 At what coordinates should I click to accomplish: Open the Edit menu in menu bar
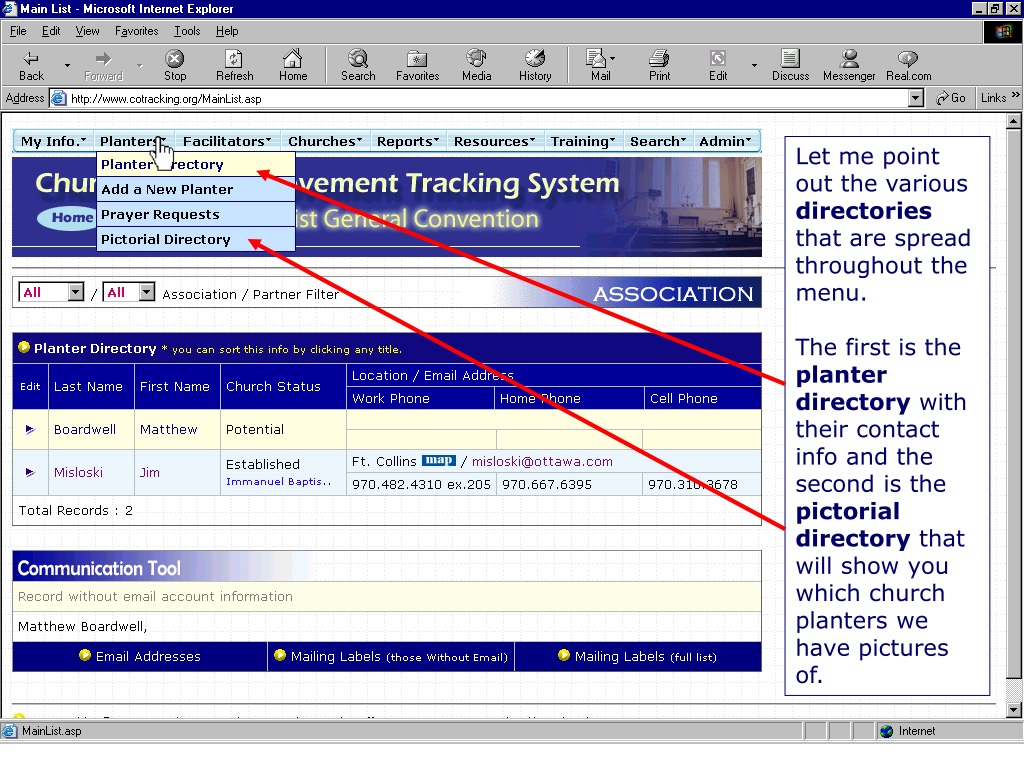[51, 31]
